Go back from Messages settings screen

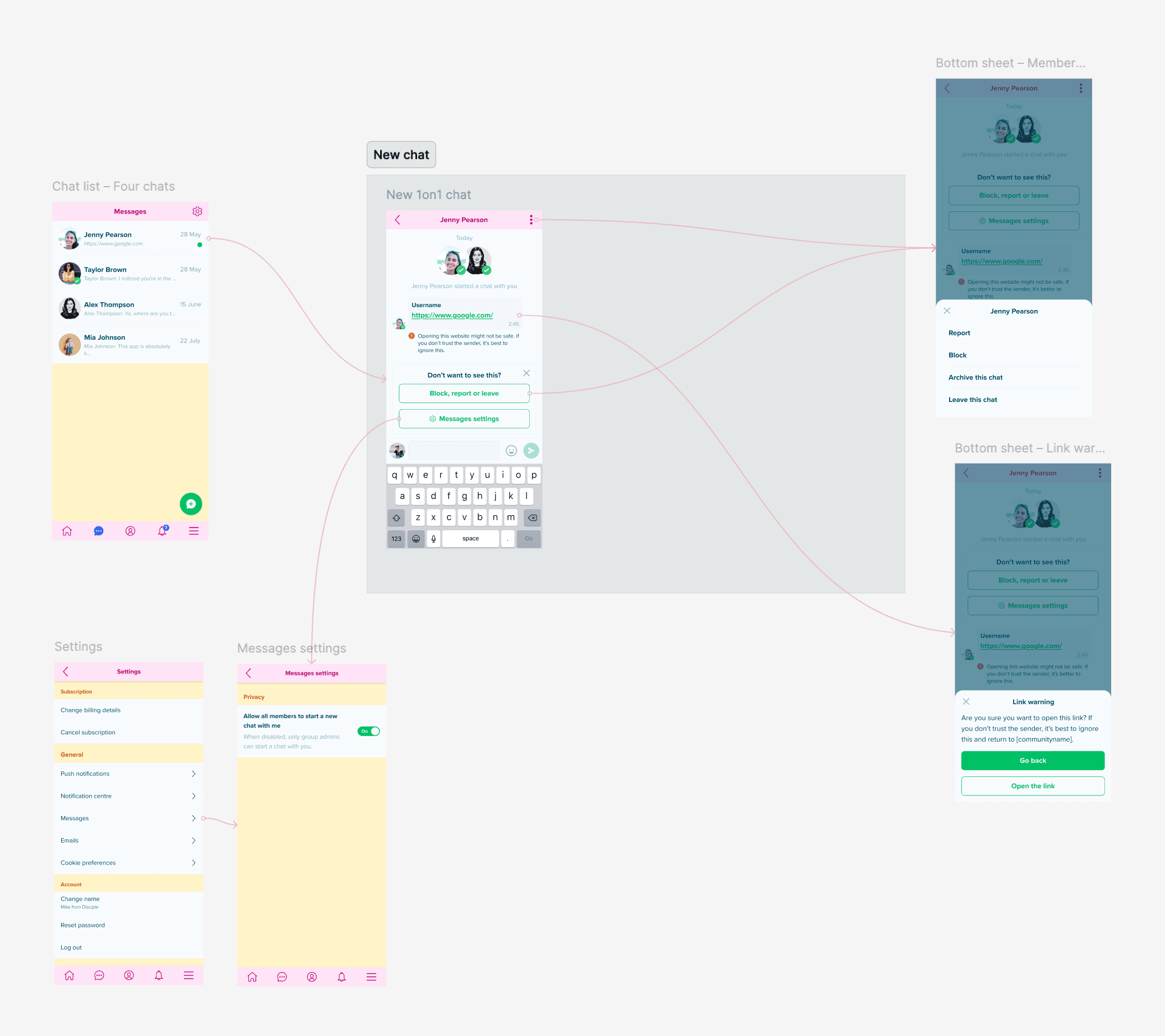click(x=248, y=674)
